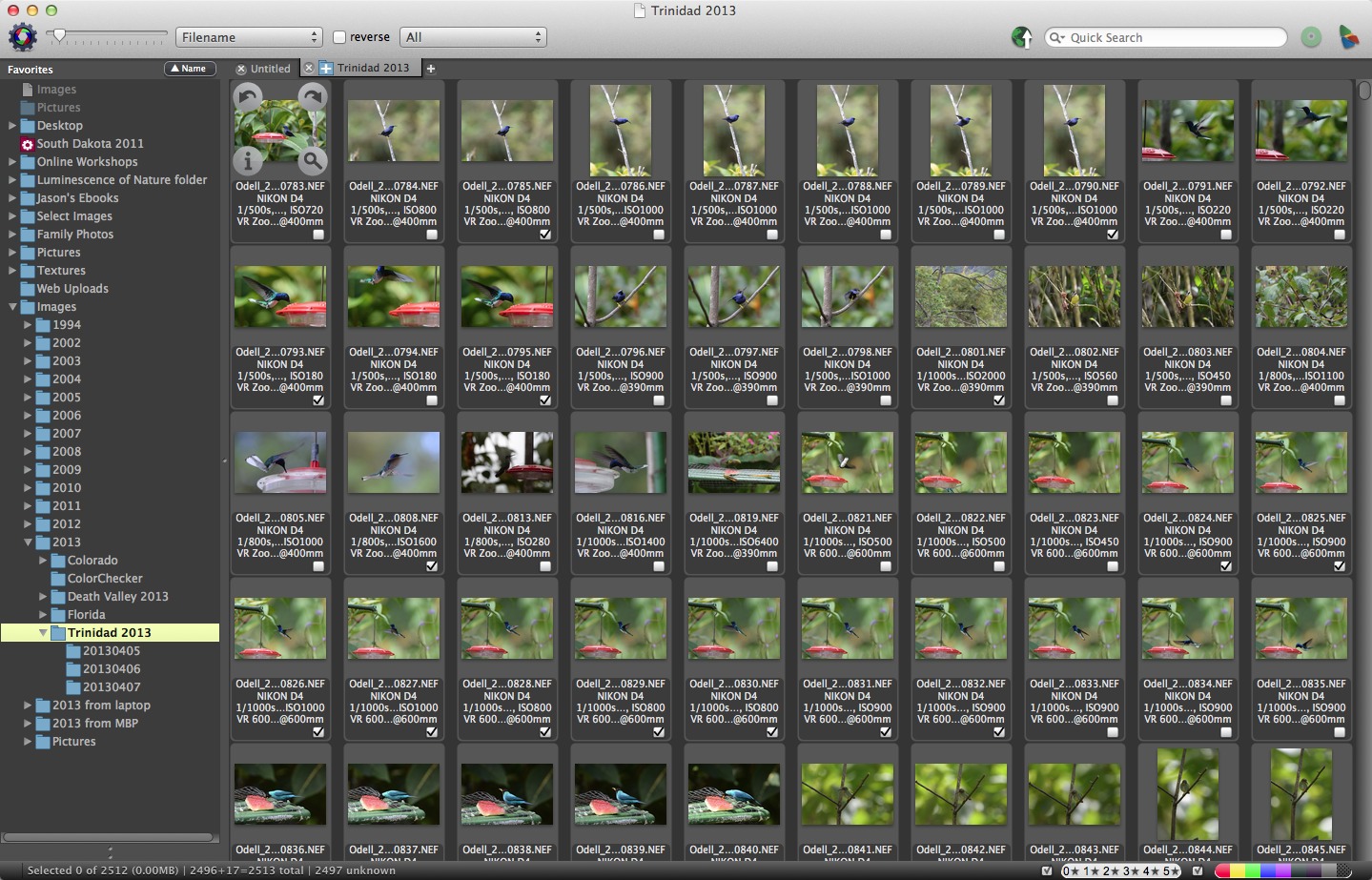Viewport: 1372px width, 880px height.
Task: Expand the Death Valley 2013 folder
Action: pos(43,597)
